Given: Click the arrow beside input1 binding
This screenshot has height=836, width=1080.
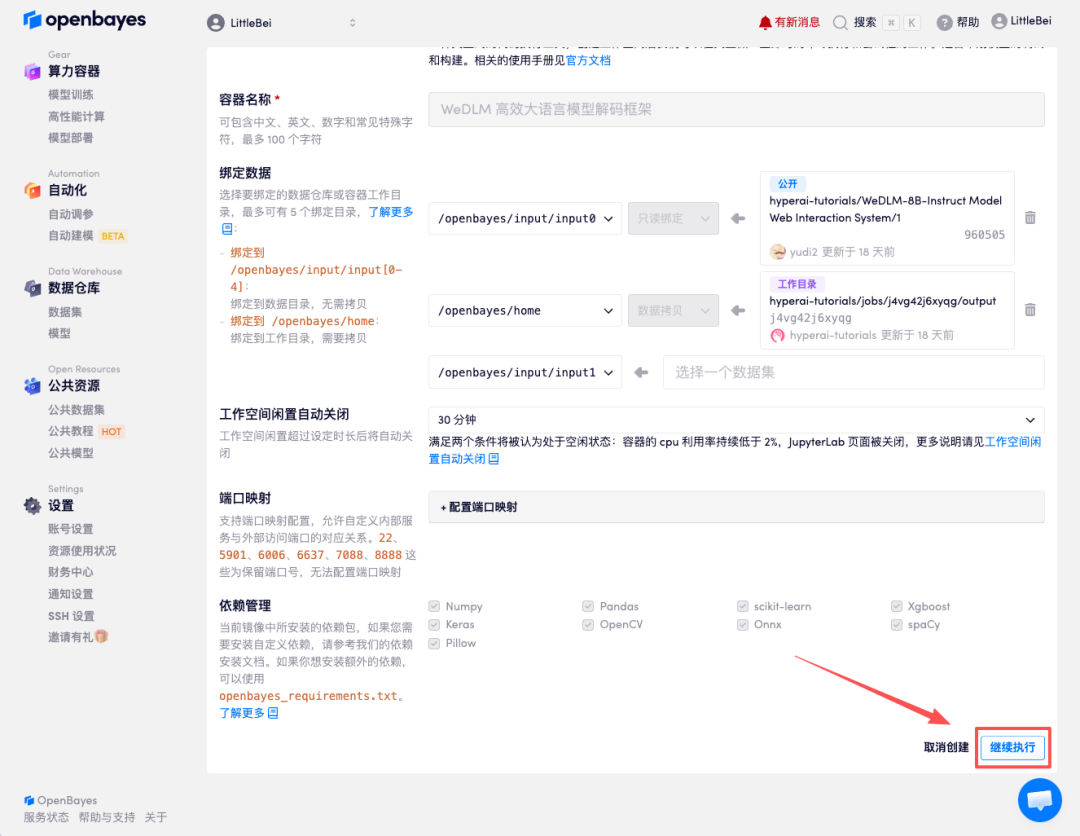Looking at the screenshot, I should [641, 373].
